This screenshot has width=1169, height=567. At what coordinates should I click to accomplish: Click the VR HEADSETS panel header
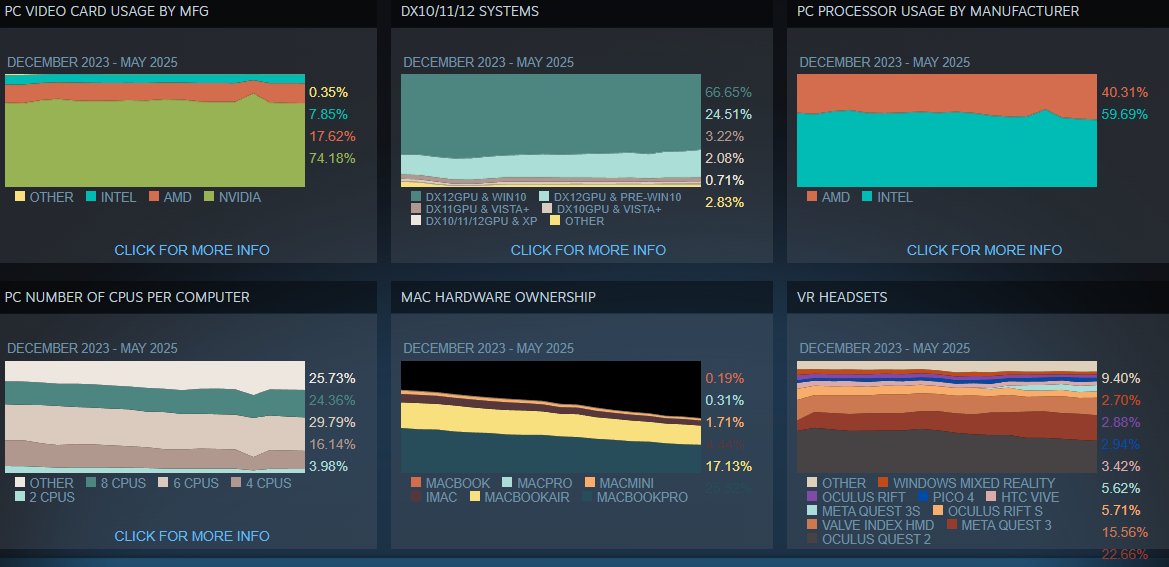(x=842, y=297)
